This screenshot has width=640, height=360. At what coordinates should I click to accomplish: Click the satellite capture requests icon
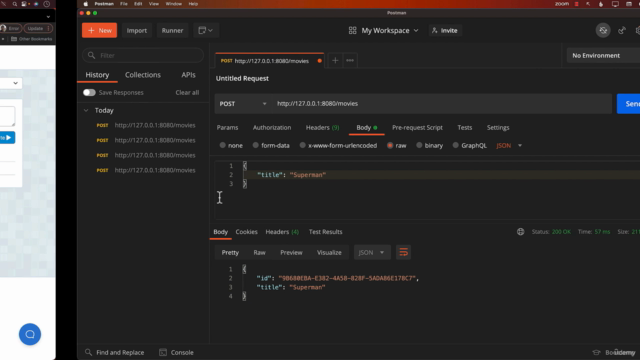pos(622,31)
